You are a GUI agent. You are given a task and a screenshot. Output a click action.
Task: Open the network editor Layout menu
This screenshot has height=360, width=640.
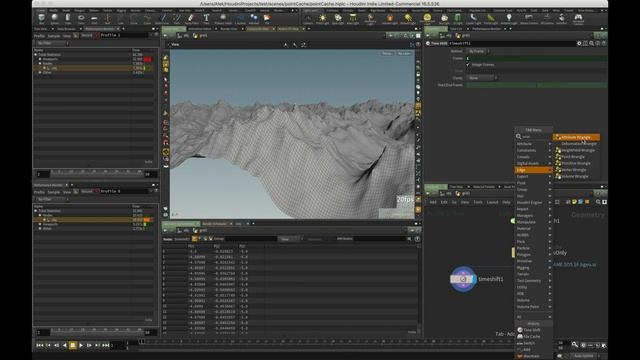(492, 202)
